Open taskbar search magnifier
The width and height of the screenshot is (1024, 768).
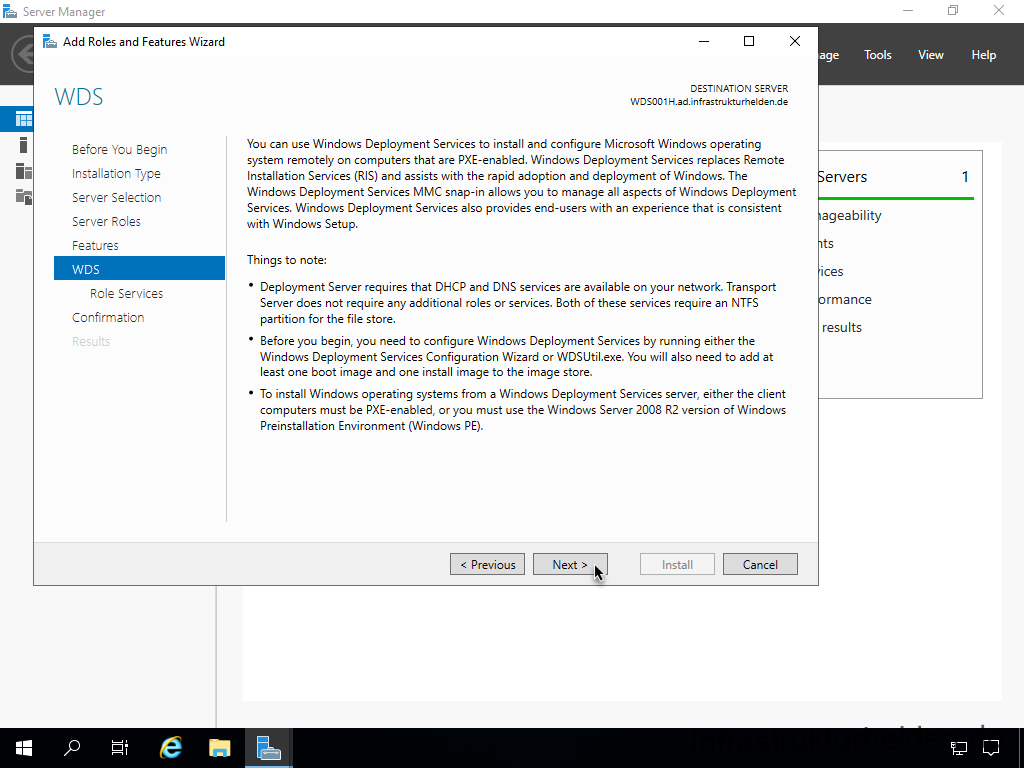click(72, 748)
